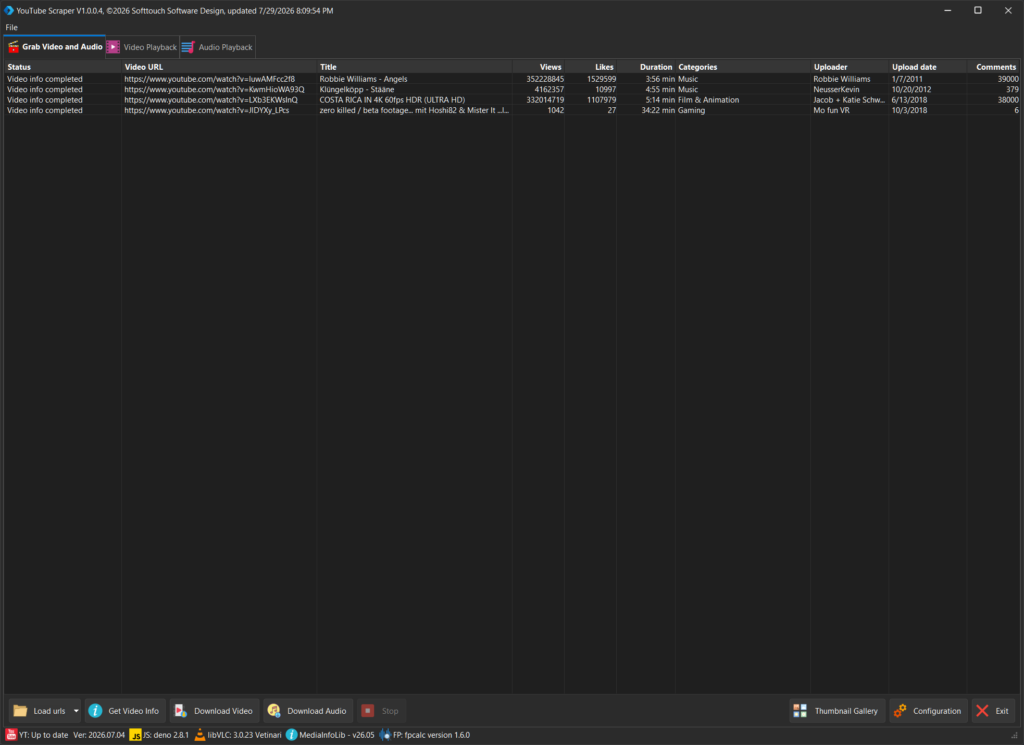
Task: Switch to Video Playback tab
Action: pyautogui.click(x=142, y=47)
